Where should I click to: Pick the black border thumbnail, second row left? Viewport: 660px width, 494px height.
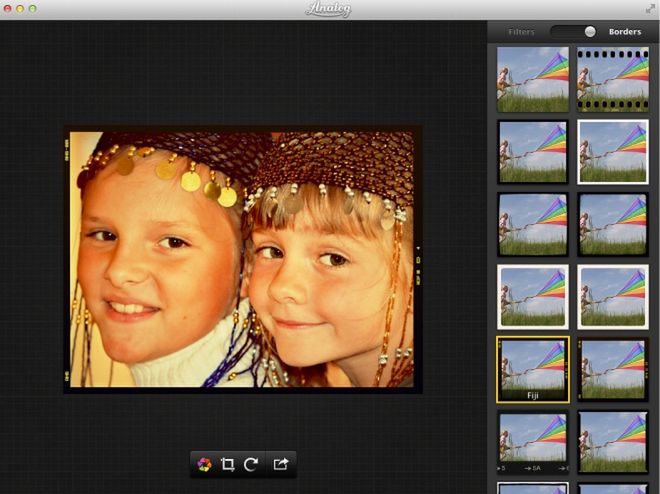pyautogui.click(x=533, y=152)
